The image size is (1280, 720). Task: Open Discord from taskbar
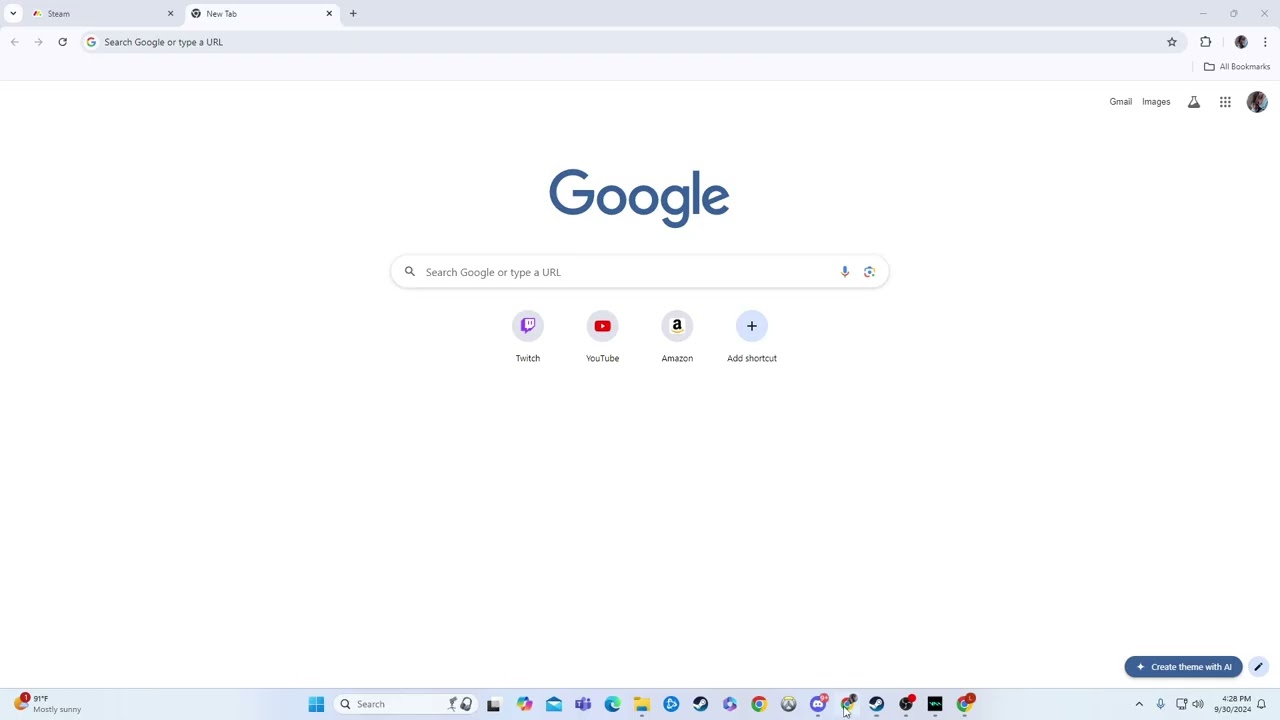click(x=818, y=704)
